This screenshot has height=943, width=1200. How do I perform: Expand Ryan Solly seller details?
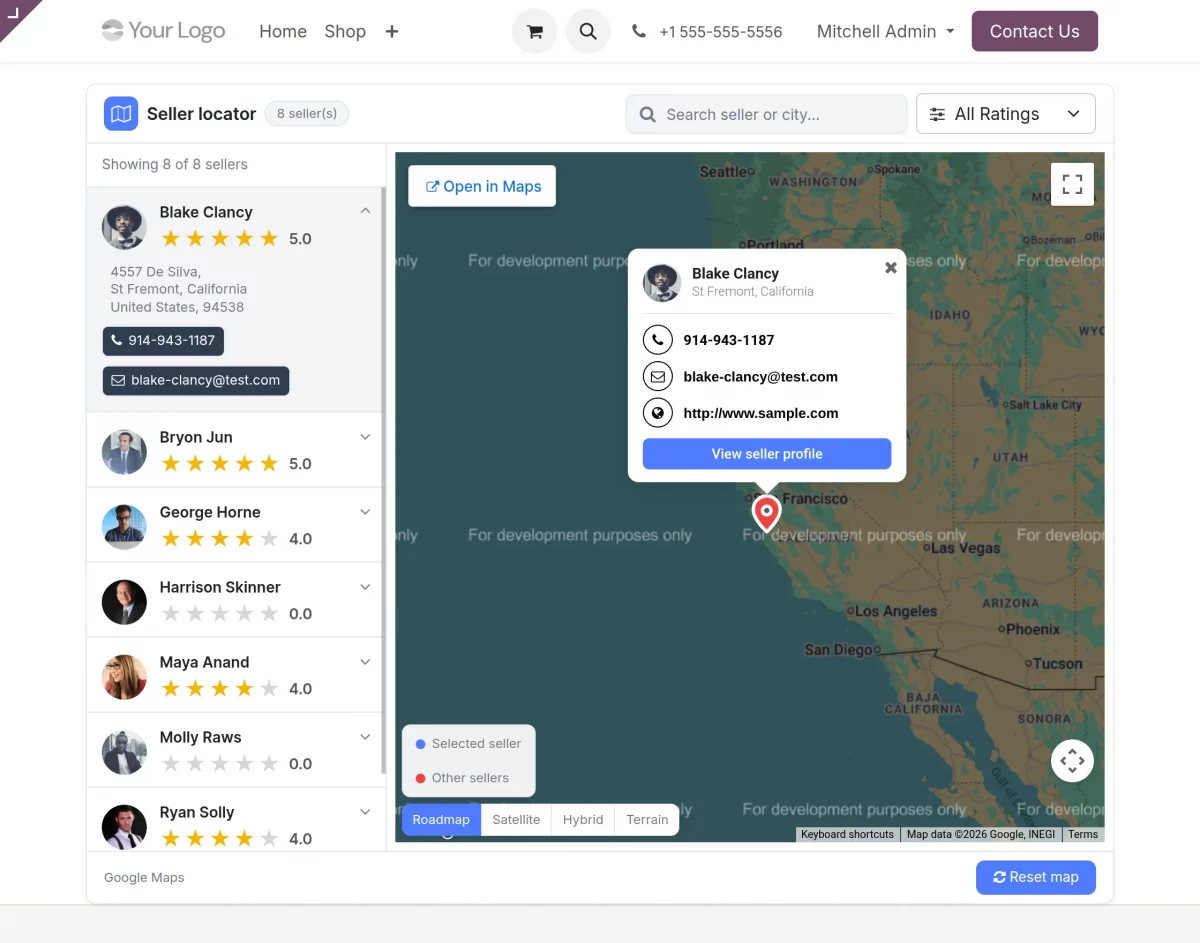point(365,812)
